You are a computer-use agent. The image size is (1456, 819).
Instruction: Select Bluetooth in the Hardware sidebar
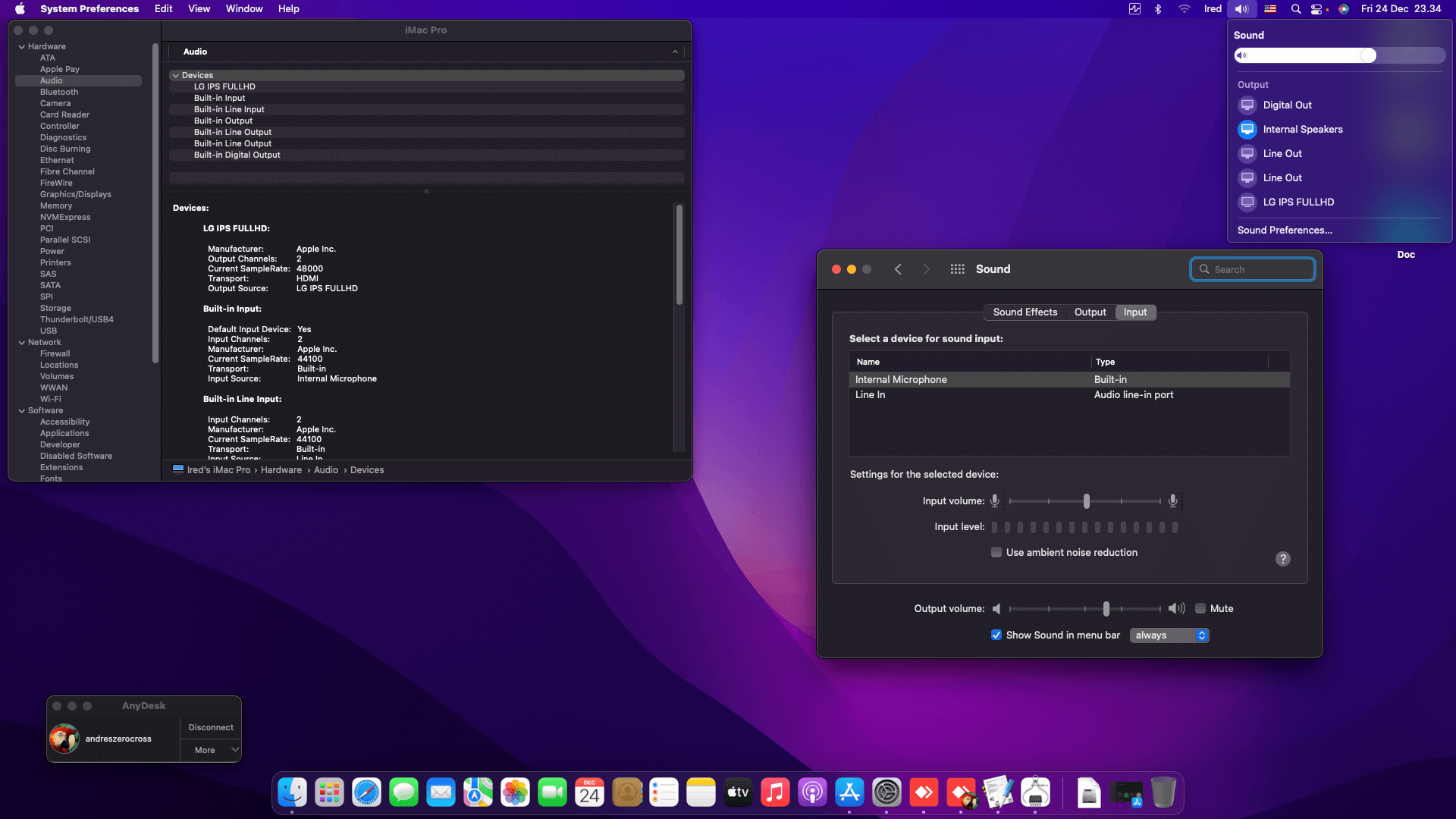click(x=59, y=93)
